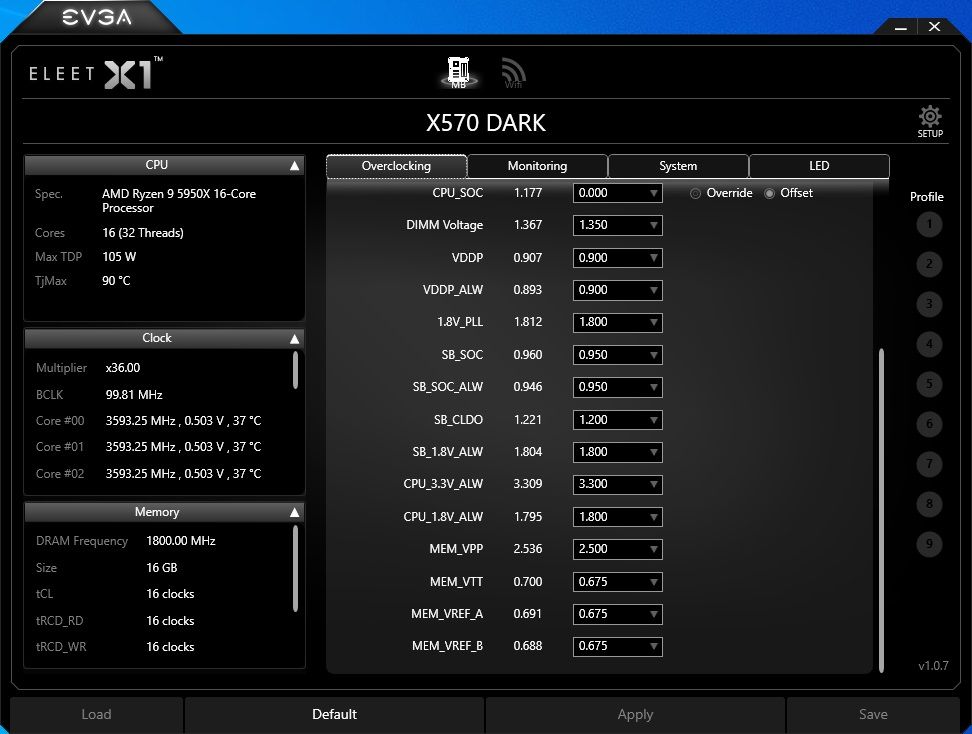
Task: Click the AMD Ryzen 9 5950X spec text
Action: point(179,201)
